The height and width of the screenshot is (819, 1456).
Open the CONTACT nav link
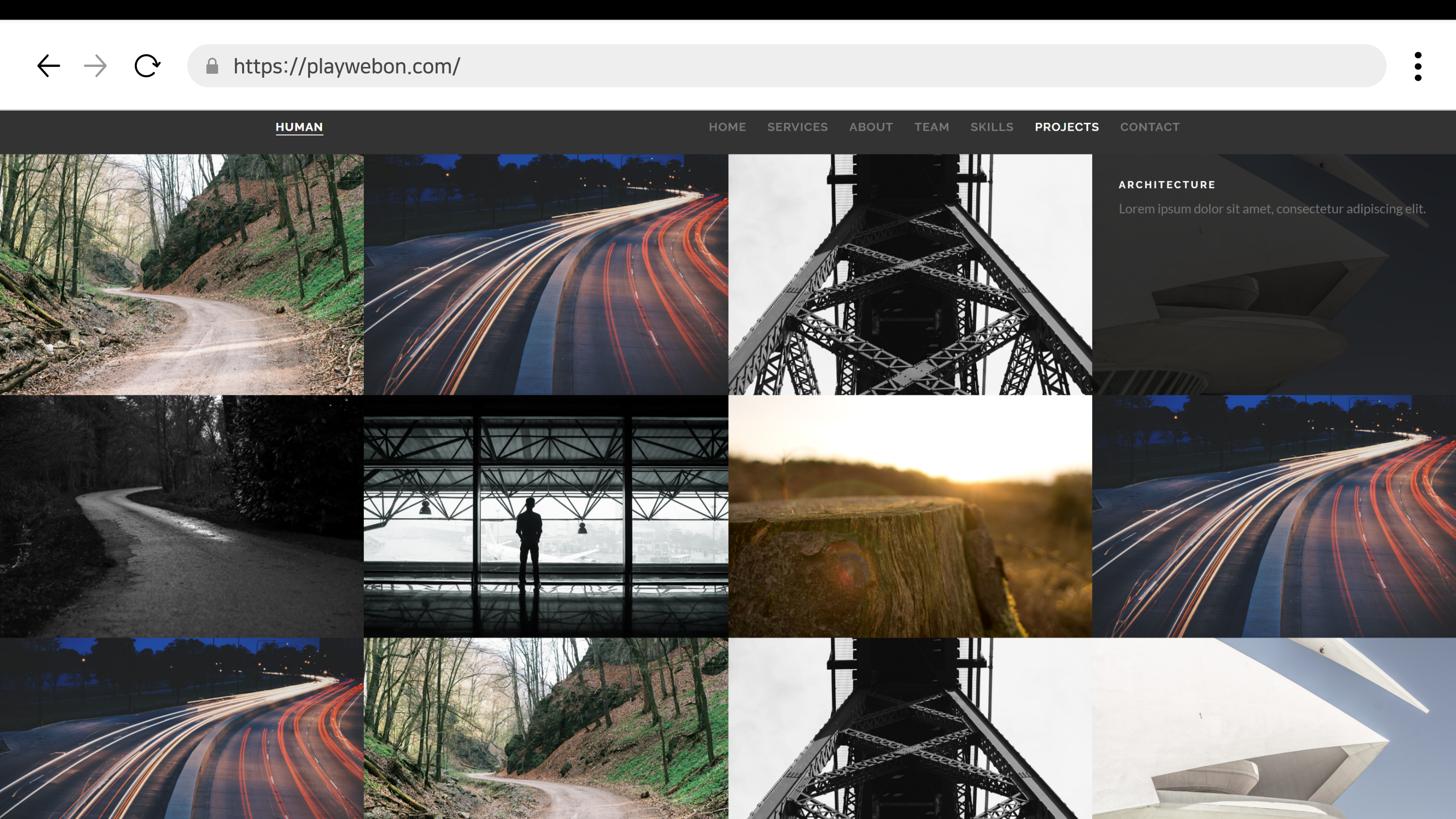(1150, 127)
